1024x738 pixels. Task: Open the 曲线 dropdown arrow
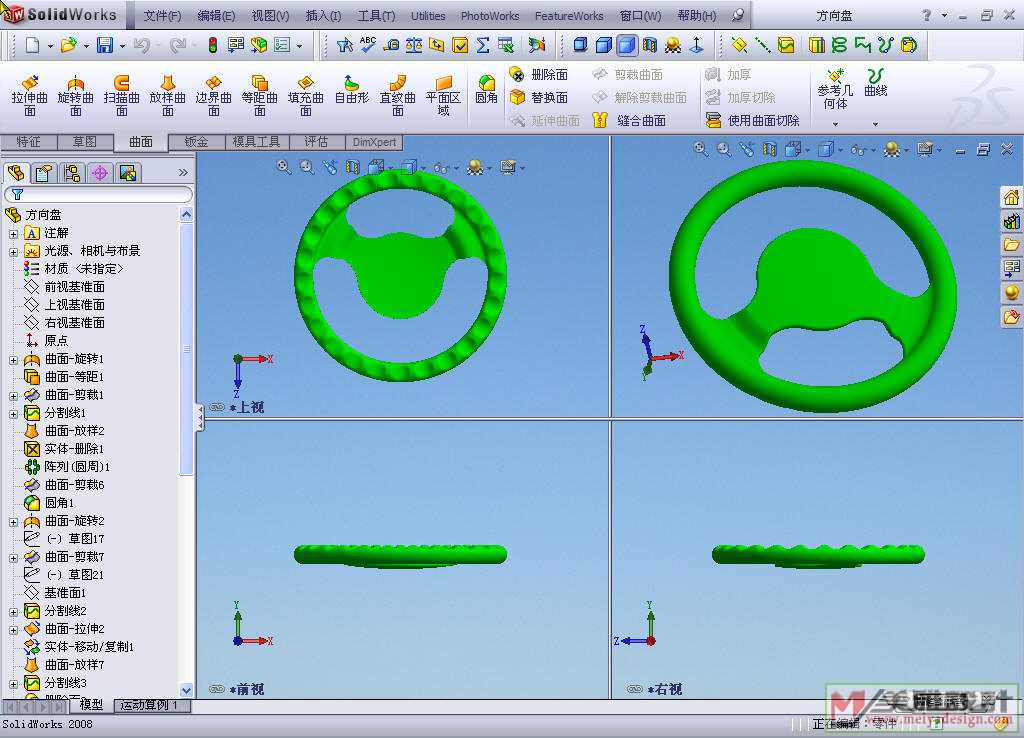tap(875, 124)
